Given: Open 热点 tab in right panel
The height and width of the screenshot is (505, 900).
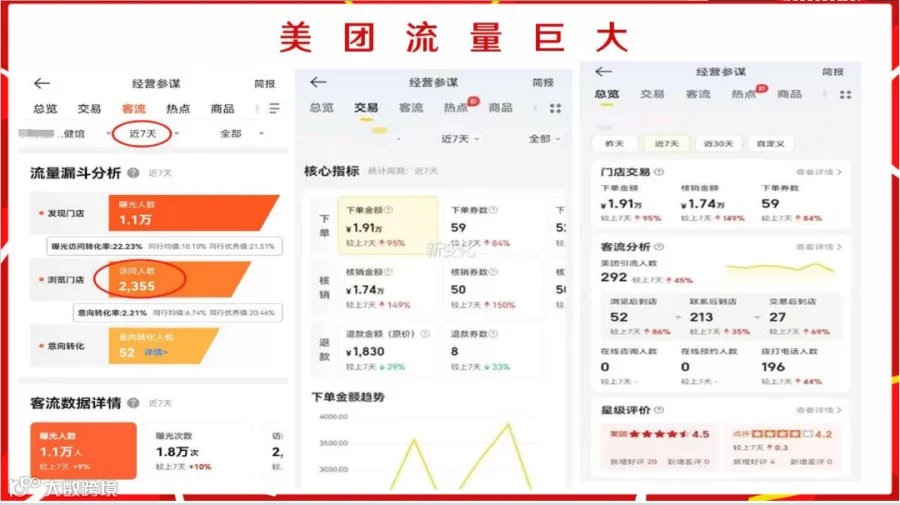Looking at the screenshot, I should pos(744,94).
